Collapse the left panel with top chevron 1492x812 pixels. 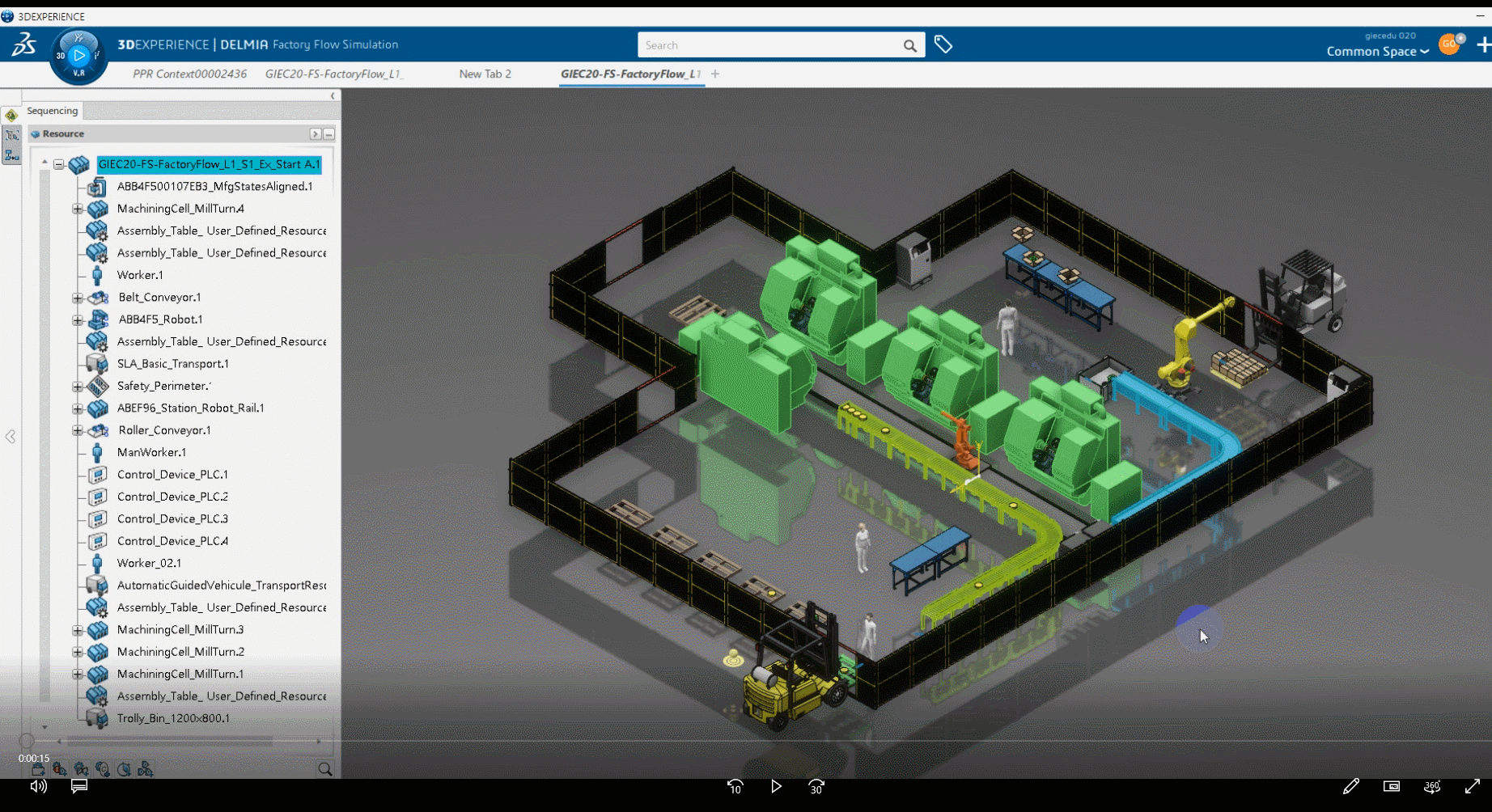click(333, 96)
